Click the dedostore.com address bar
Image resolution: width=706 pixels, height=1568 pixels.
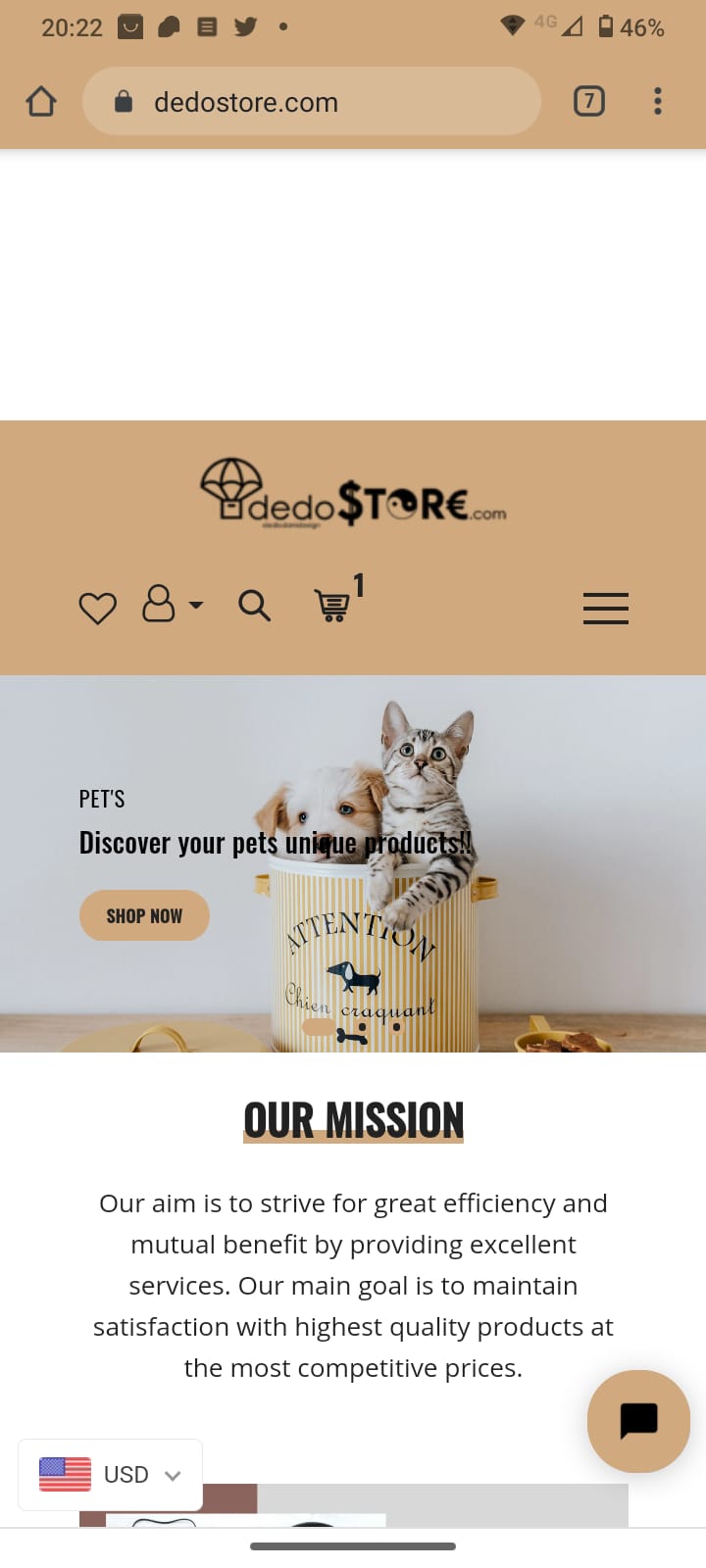tap(312, 101)
